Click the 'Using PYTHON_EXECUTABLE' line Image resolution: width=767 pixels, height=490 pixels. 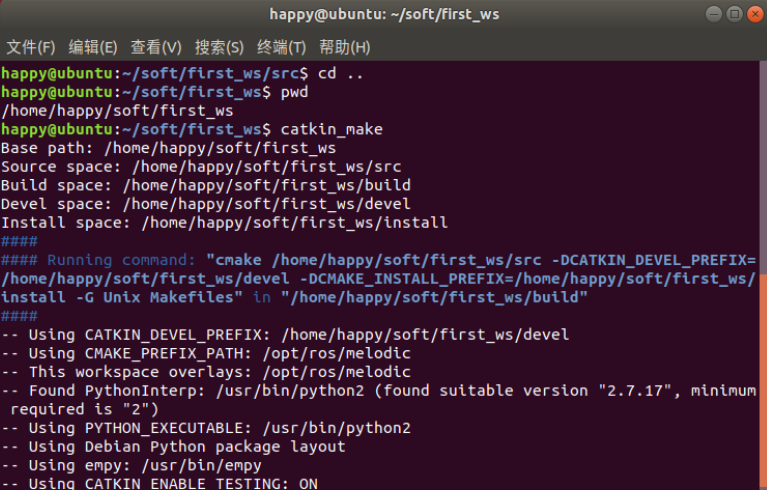pyautogui.click(x=206, y=428)
